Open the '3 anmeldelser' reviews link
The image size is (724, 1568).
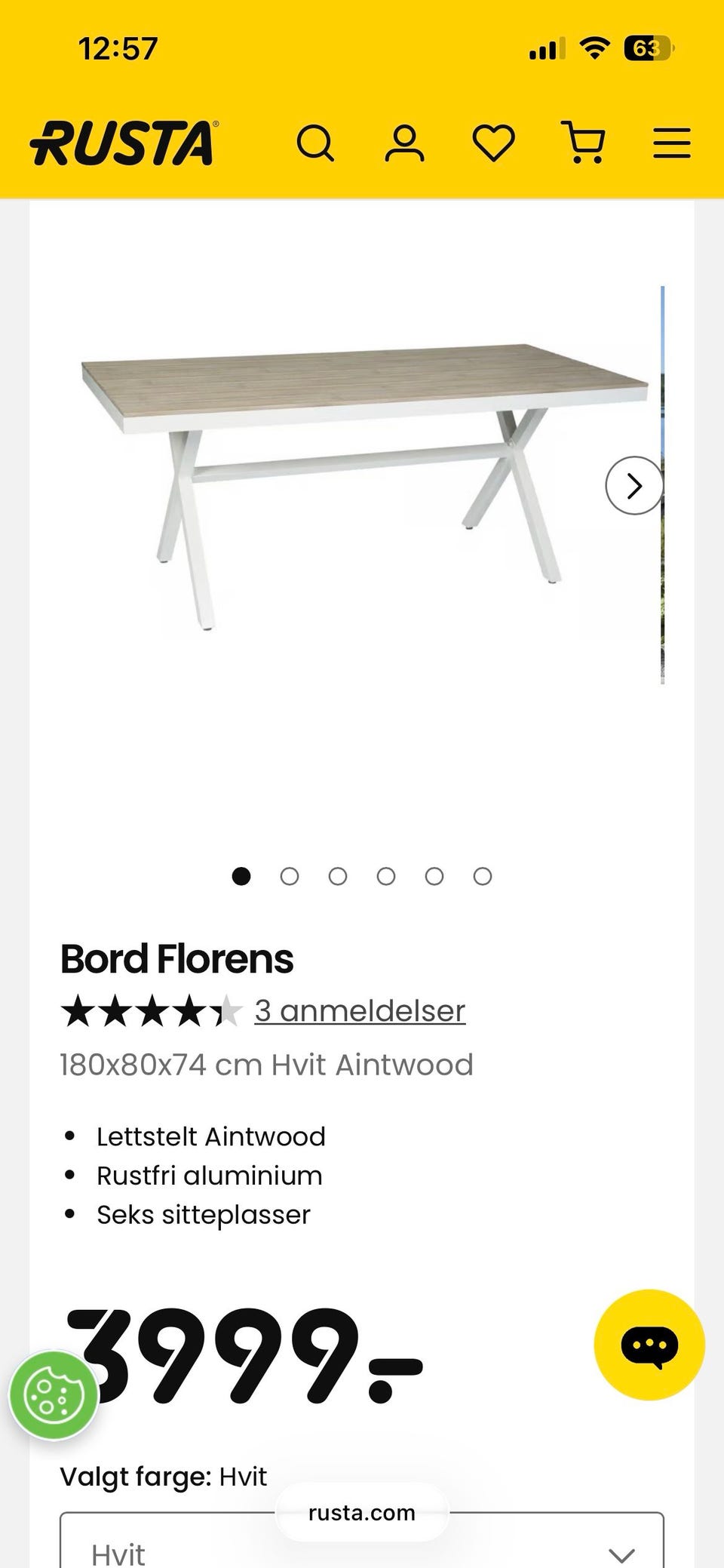[x=360, y=1010]
